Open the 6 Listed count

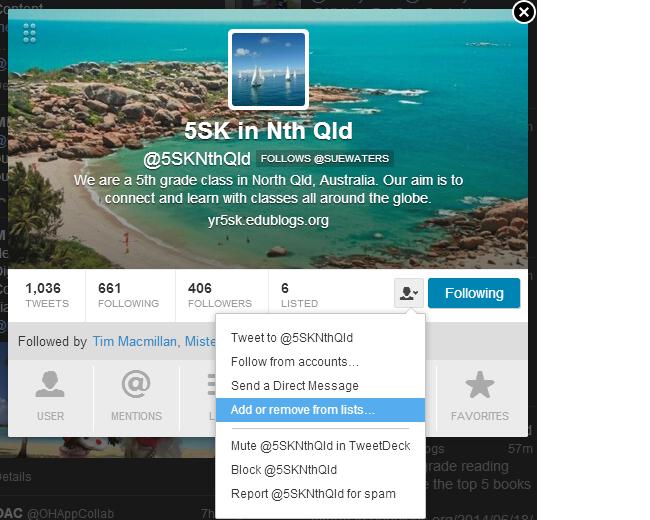click(x=299, y=295)
